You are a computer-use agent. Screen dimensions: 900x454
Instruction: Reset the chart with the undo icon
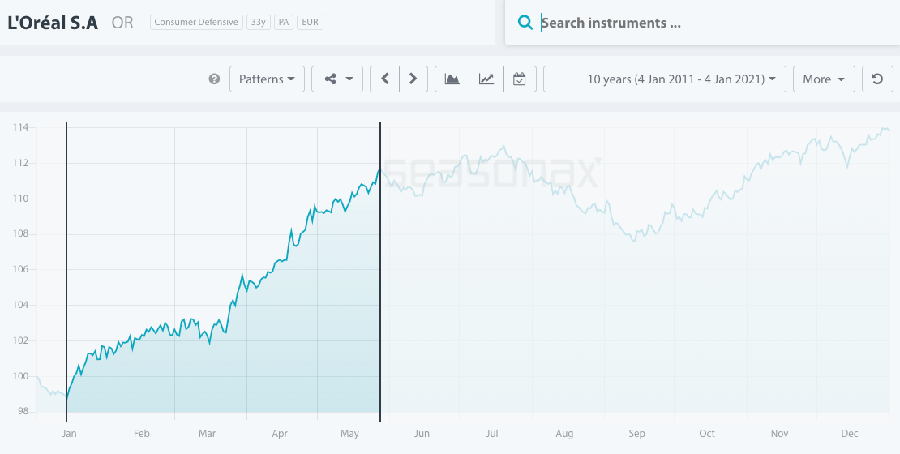[877, 79]
